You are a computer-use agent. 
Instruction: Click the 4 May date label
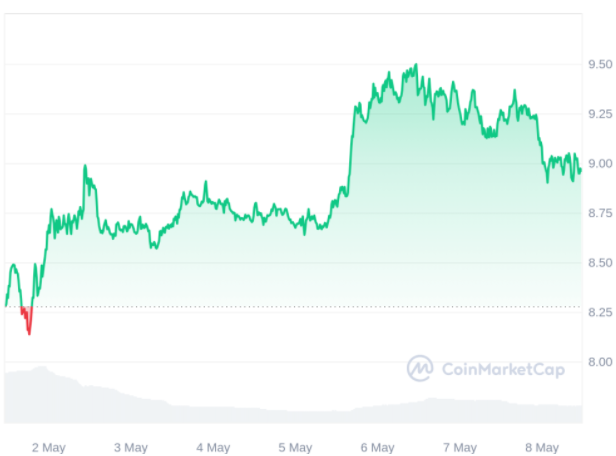(x=213, y=446)
